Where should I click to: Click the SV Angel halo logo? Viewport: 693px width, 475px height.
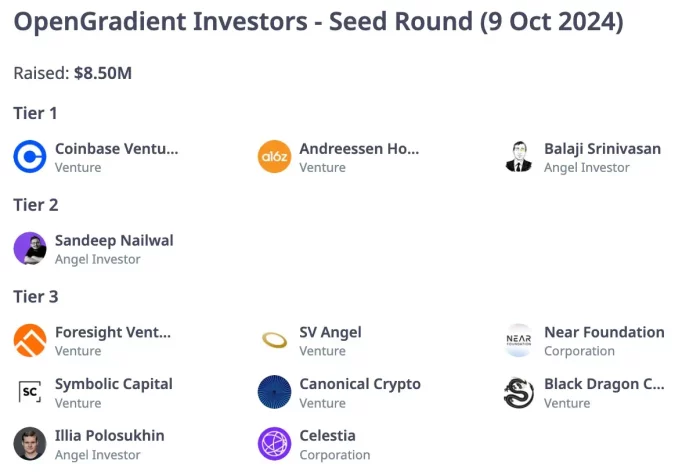(x=274, y=341)
